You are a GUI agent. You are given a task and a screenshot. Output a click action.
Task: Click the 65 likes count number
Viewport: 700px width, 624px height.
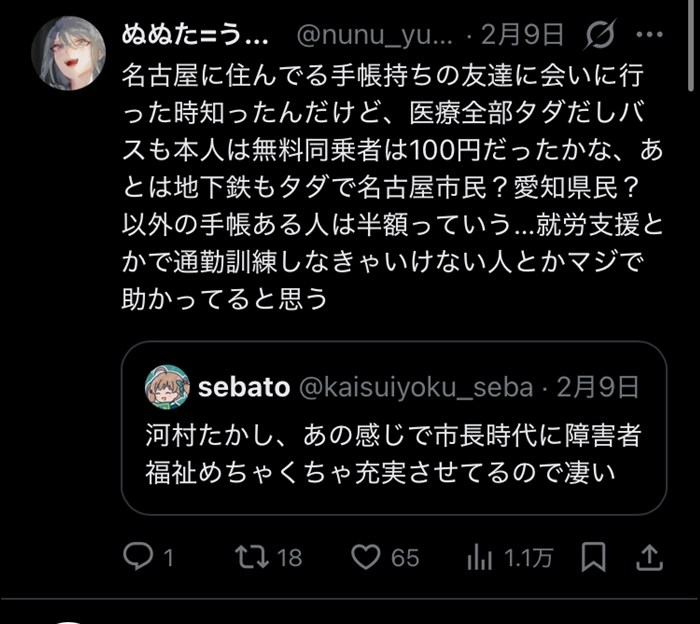click(405, 558)
